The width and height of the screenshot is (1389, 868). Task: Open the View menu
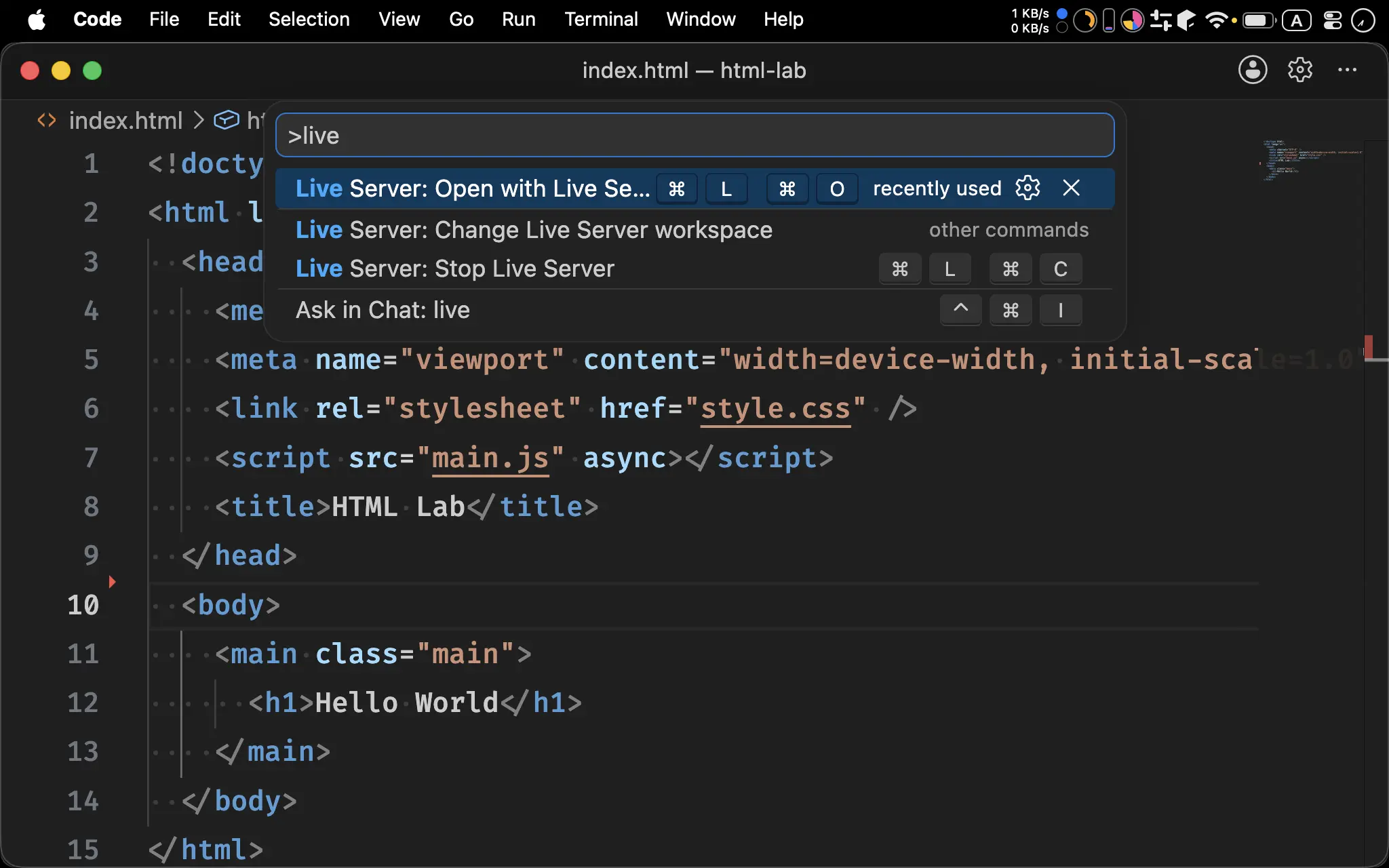(399, 20)
